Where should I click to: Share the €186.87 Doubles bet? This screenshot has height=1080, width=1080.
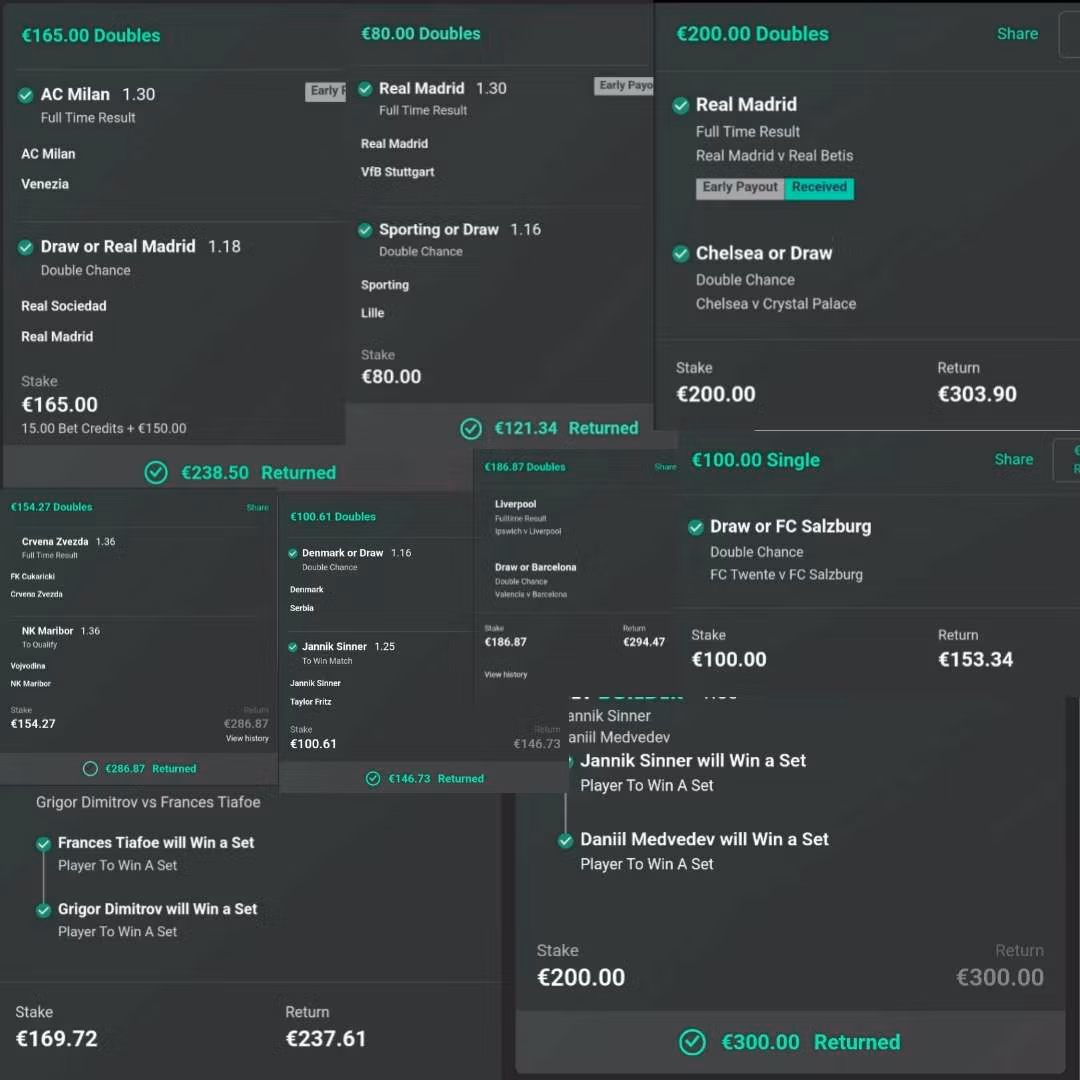point(665,467)
